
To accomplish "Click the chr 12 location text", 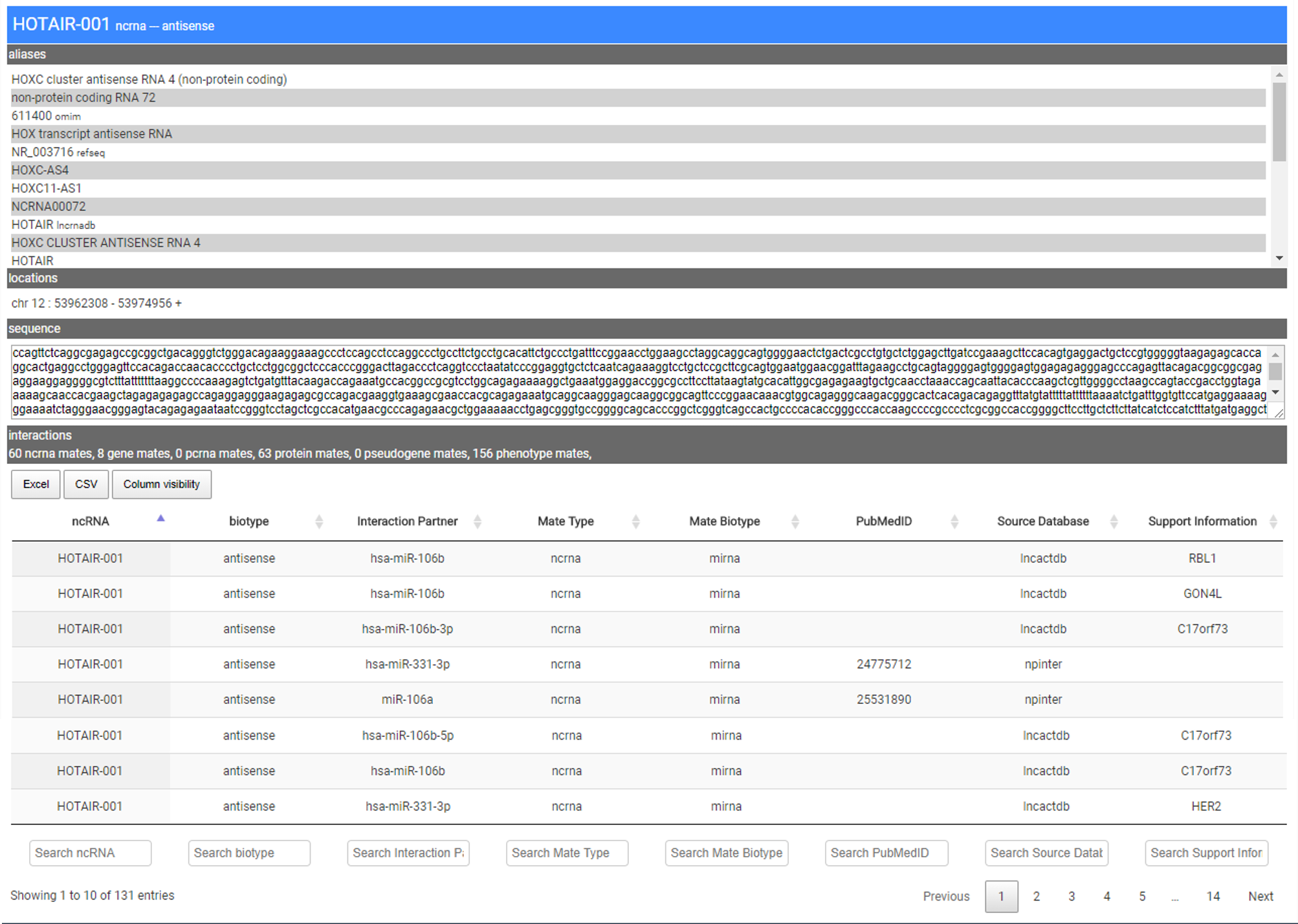I will click(96, 303).
